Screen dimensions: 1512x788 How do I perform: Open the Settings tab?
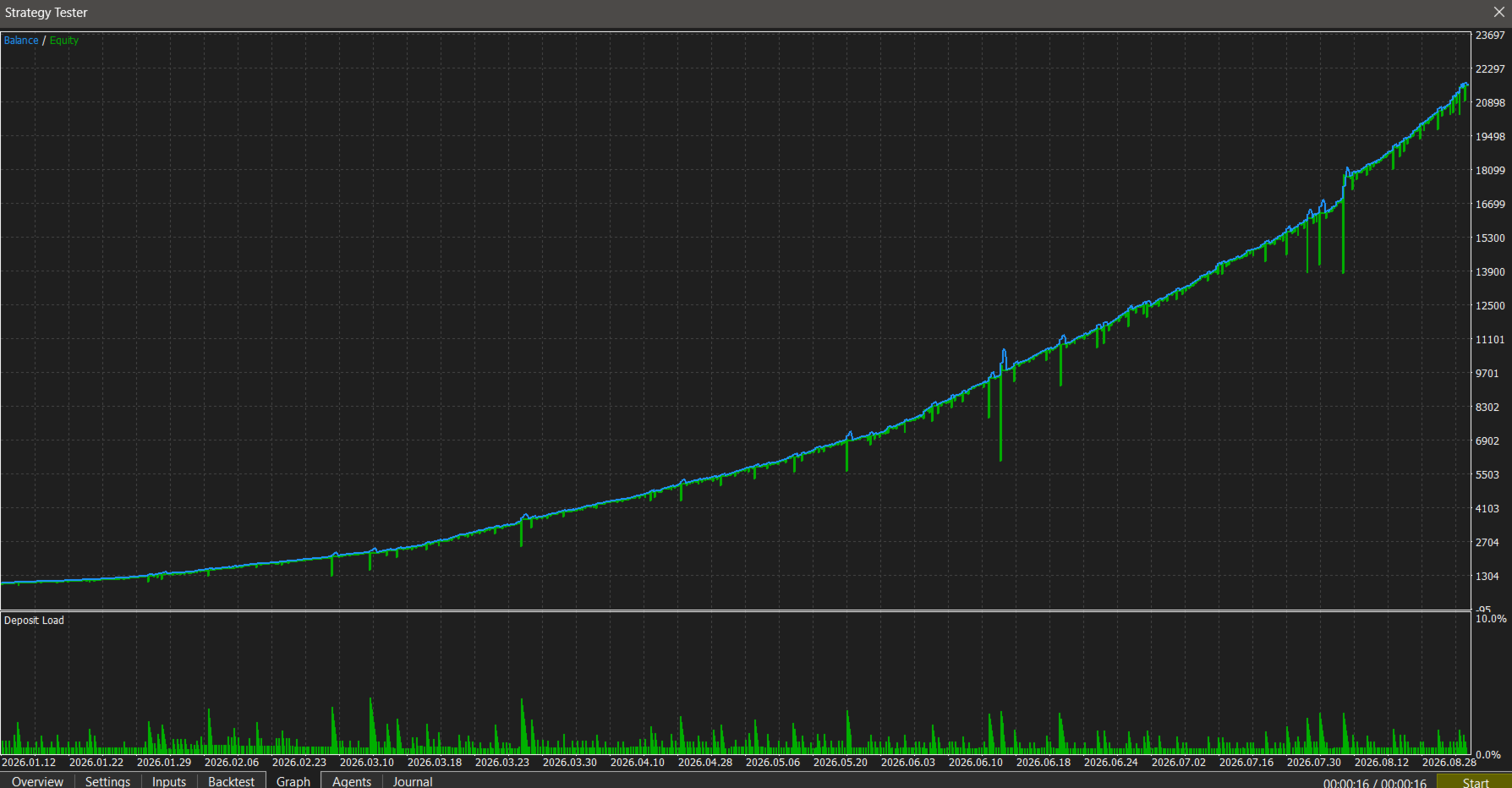pos(107,781)
